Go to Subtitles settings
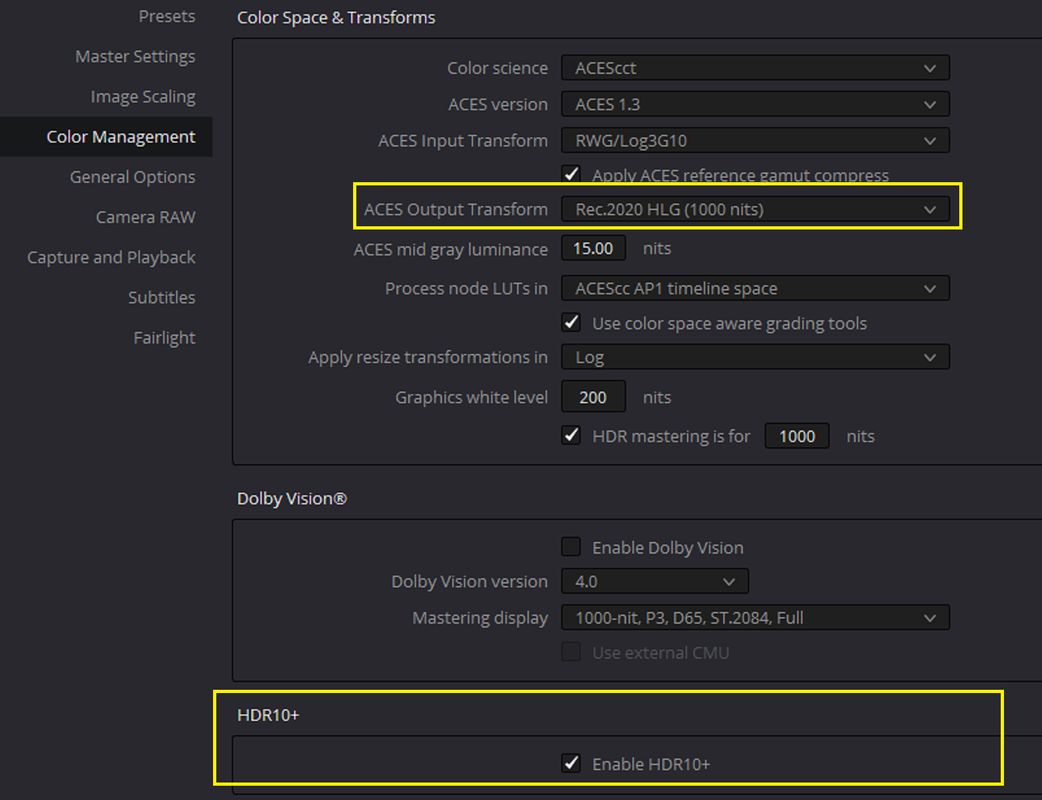This screenshot has width=1042, height=800. pos(161,297)
